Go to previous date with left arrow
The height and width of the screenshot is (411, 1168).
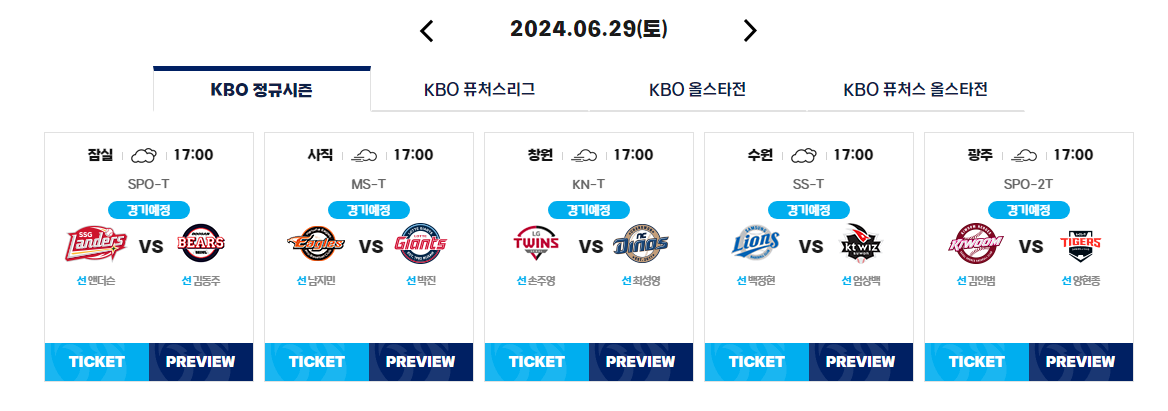tap(427, 31)
